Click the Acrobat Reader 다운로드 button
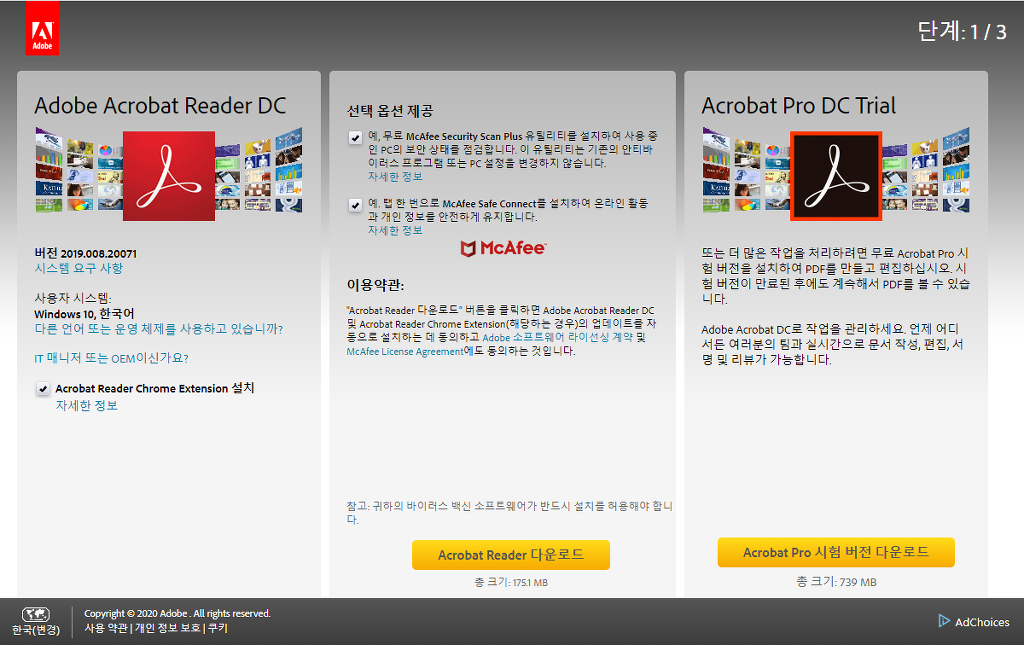The width and height of the screenshot is (1024, 645). (x=511, y=555)
